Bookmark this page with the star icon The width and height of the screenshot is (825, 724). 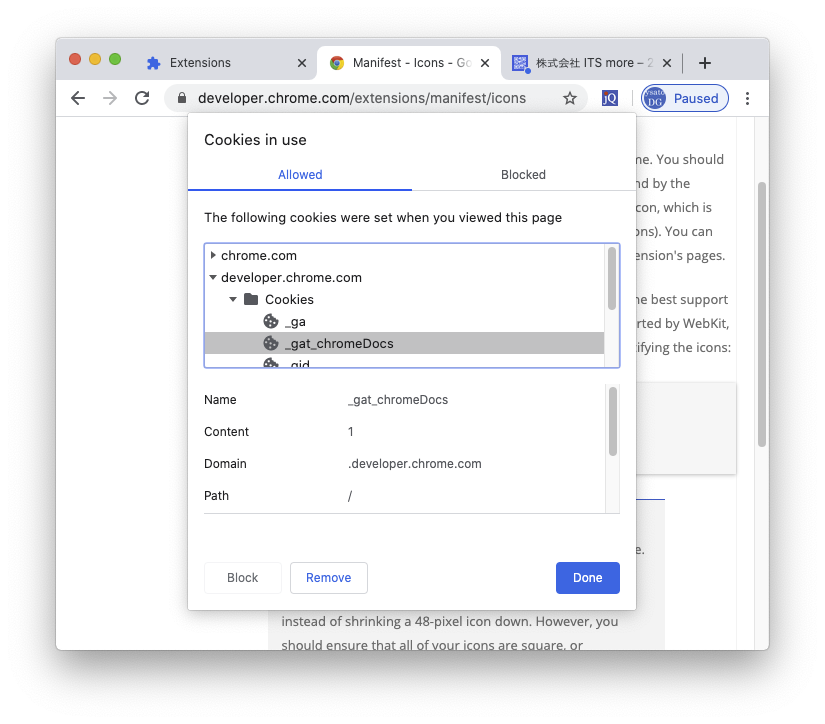570,98
